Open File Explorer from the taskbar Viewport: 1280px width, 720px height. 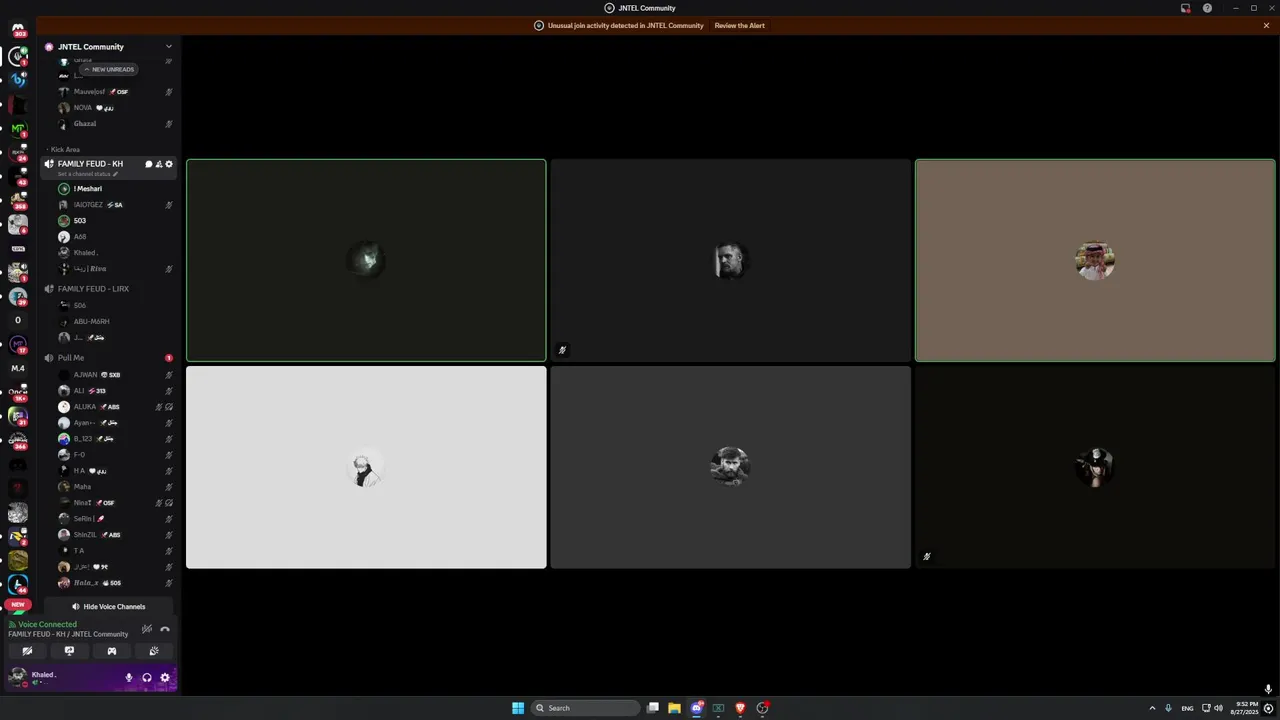click(674, 708)
